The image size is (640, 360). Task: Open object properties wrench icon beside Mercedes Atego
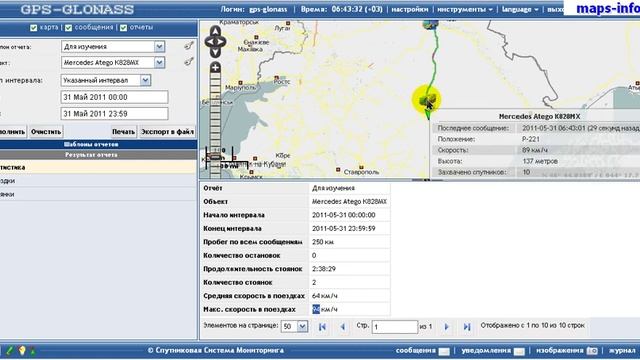(189, 62)
